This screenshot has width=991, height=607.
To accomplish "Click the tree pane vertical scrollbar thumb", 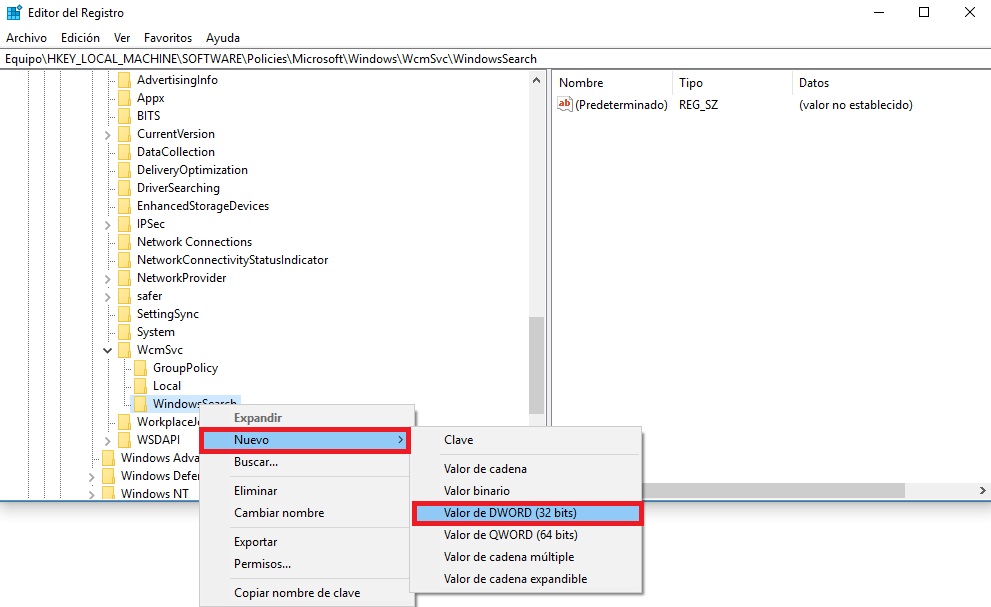I will (x=537, y=365).
